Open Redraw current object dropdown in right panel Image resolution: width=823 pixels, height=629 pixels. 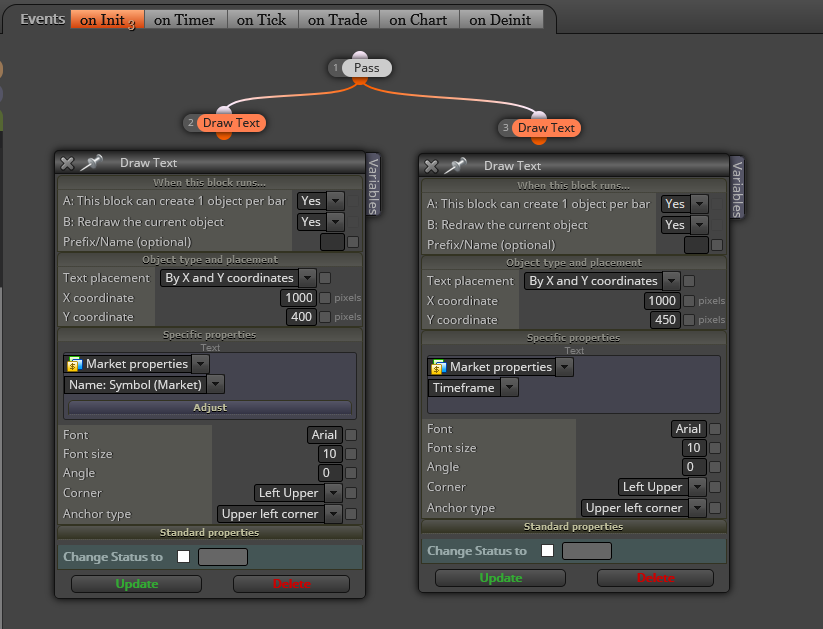coord(700,225)
